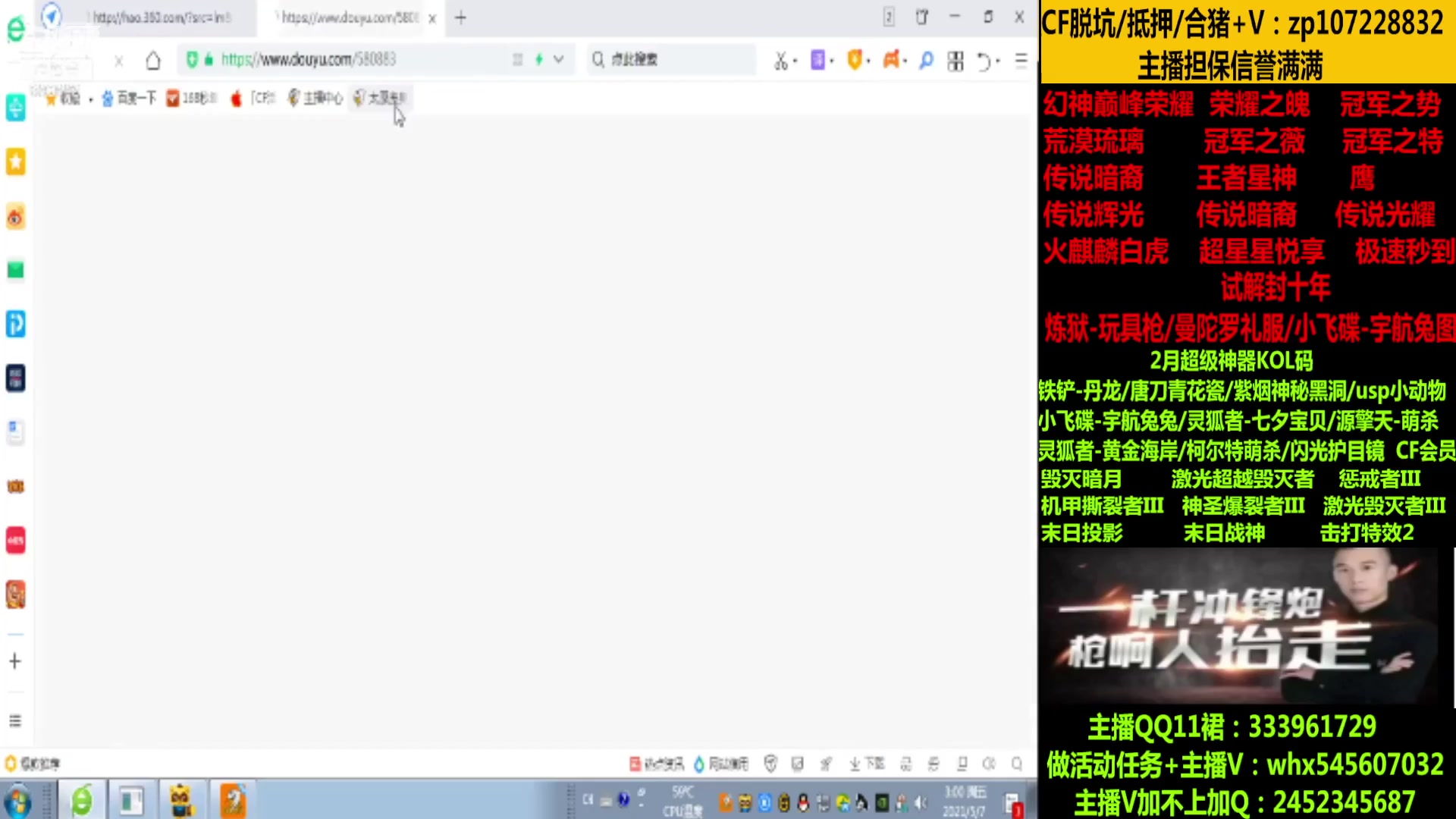Switch to the hao.360.com tab
The width and height of the screenshot is (1456, 819).
click(x=161, y=17)
